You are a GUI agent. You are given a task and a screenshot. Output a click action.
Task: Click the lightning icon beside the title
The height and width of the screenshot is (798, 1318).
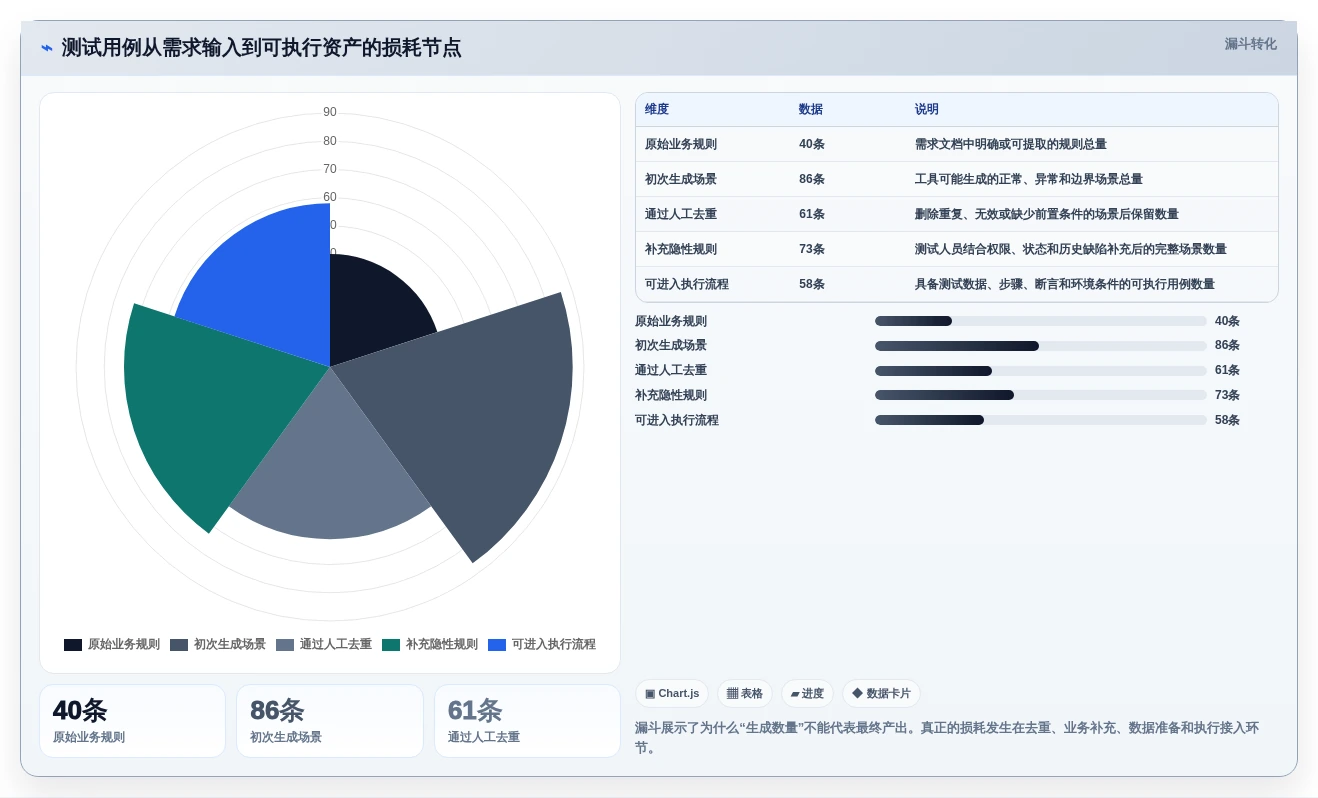tap(47, 48)
